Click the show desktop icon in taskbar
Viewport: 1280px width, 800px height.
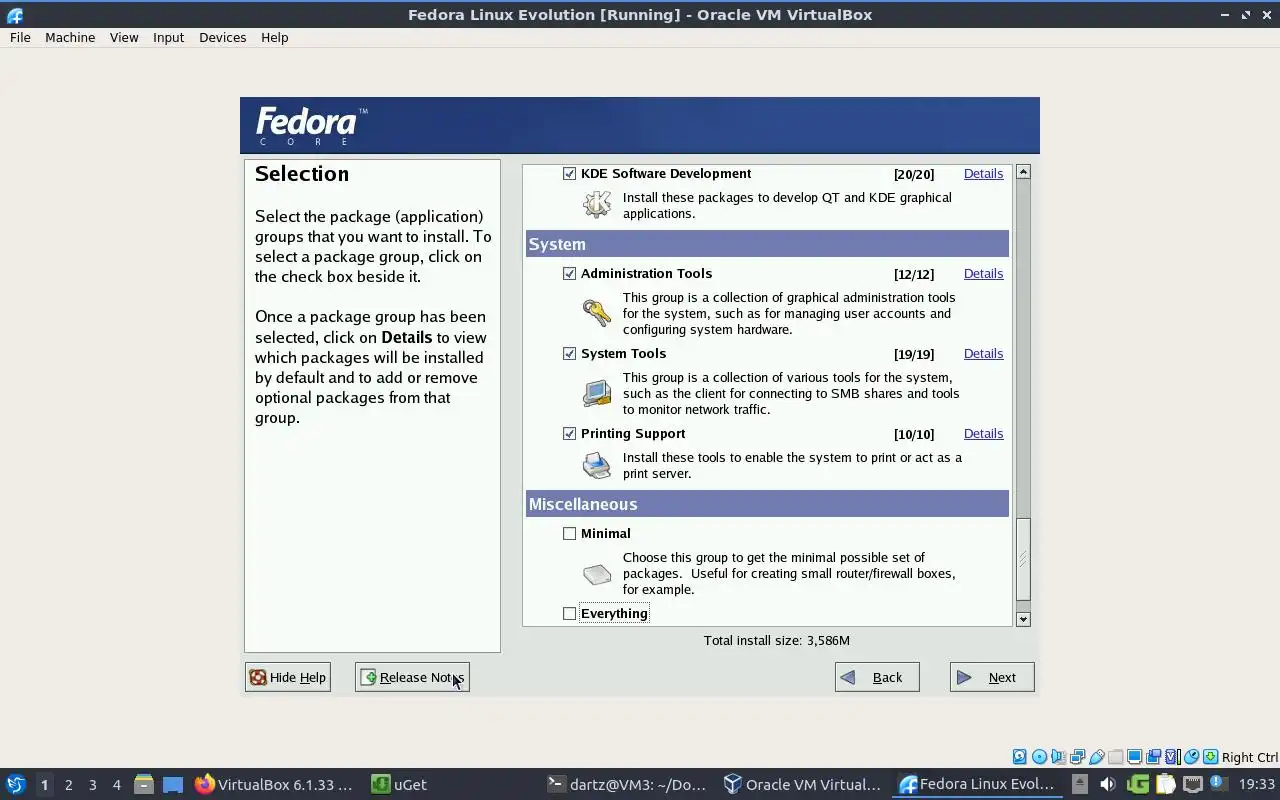[x=173, y=784]
